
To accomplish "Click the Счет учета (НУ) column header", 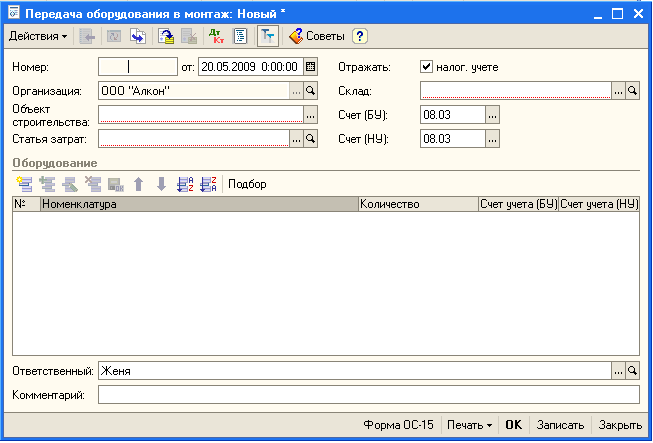I will point(599,204).
